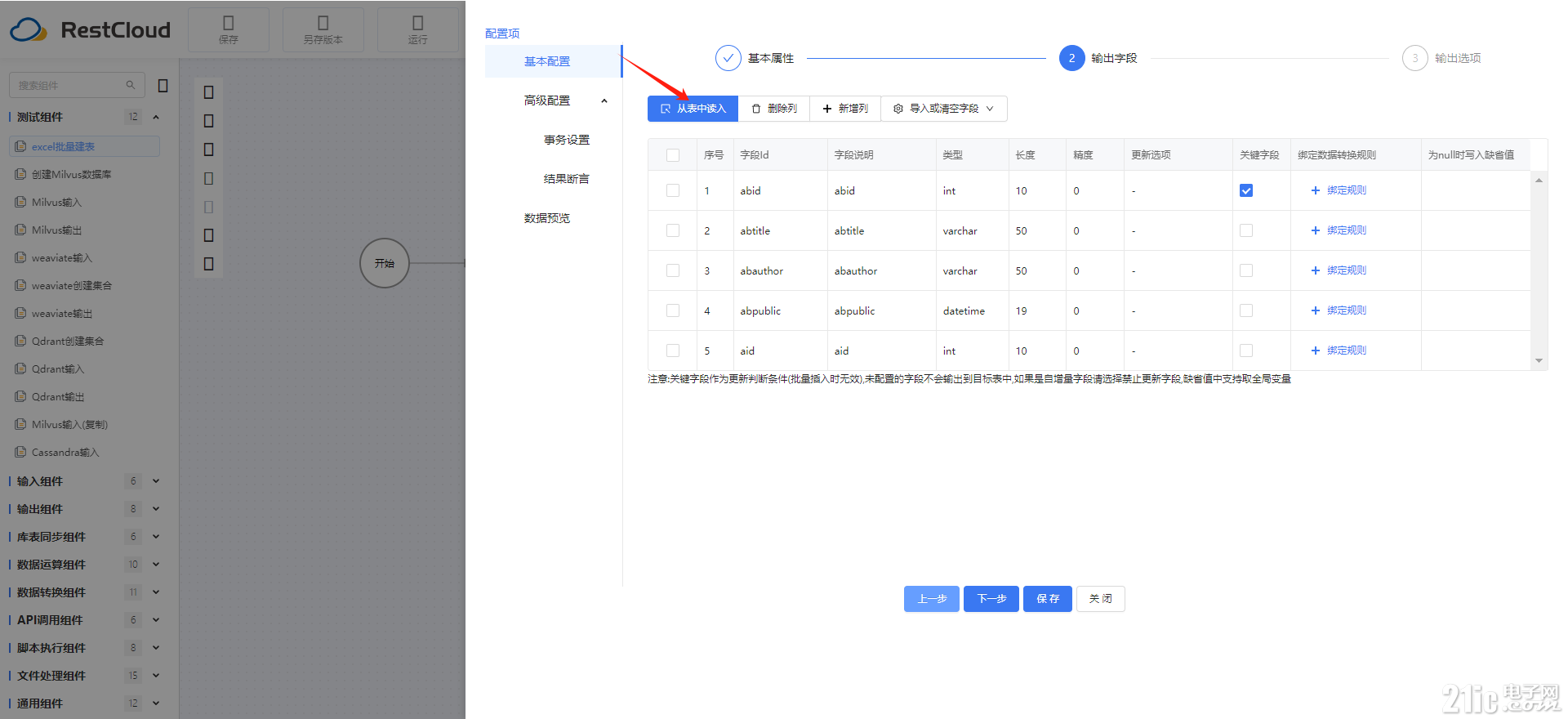The height and width of the screenshot is (719, 1568).
Task: Expand the 输入组件 group
Action: (156, 481)
